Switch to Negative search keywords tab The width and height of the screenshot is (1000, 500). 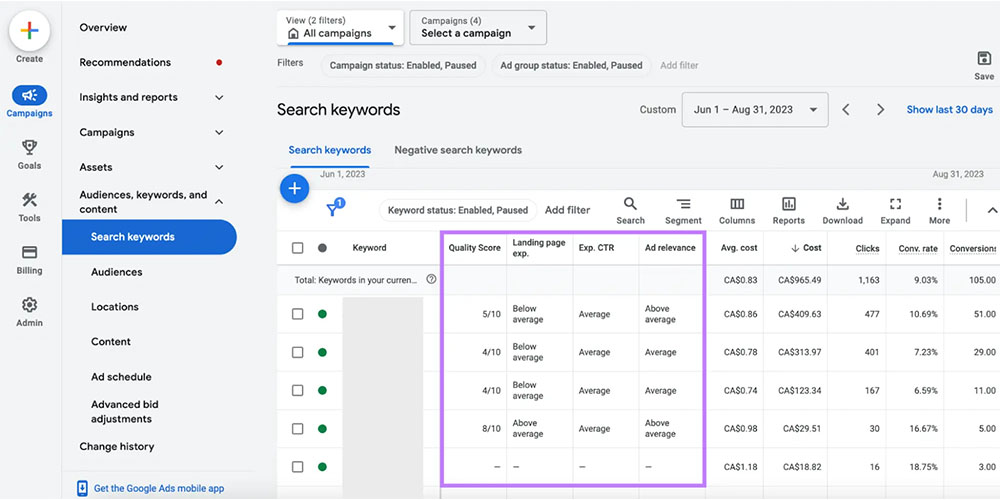[x=458, y=151]
